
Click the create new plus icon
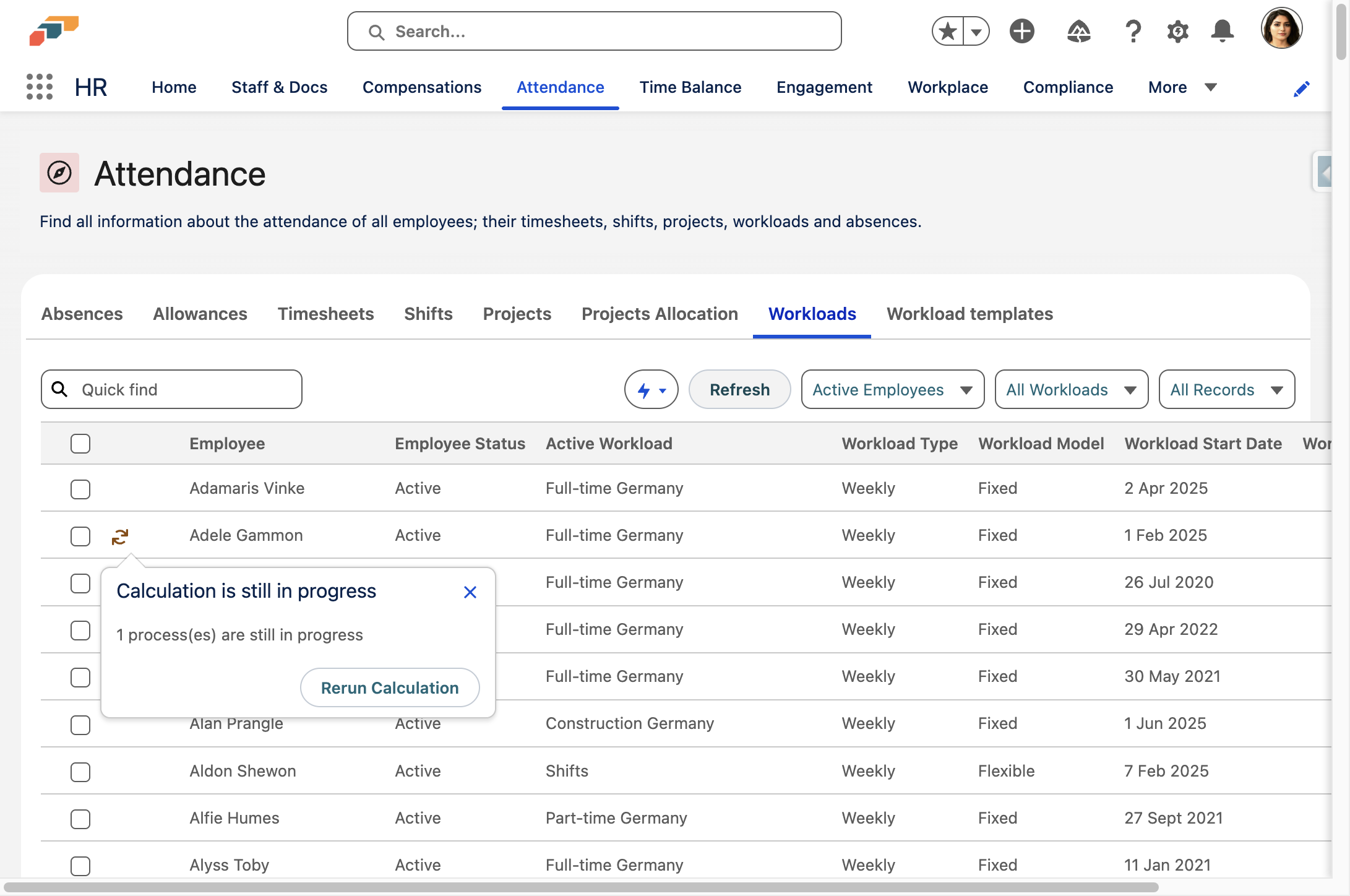(x=1021, y=31)
